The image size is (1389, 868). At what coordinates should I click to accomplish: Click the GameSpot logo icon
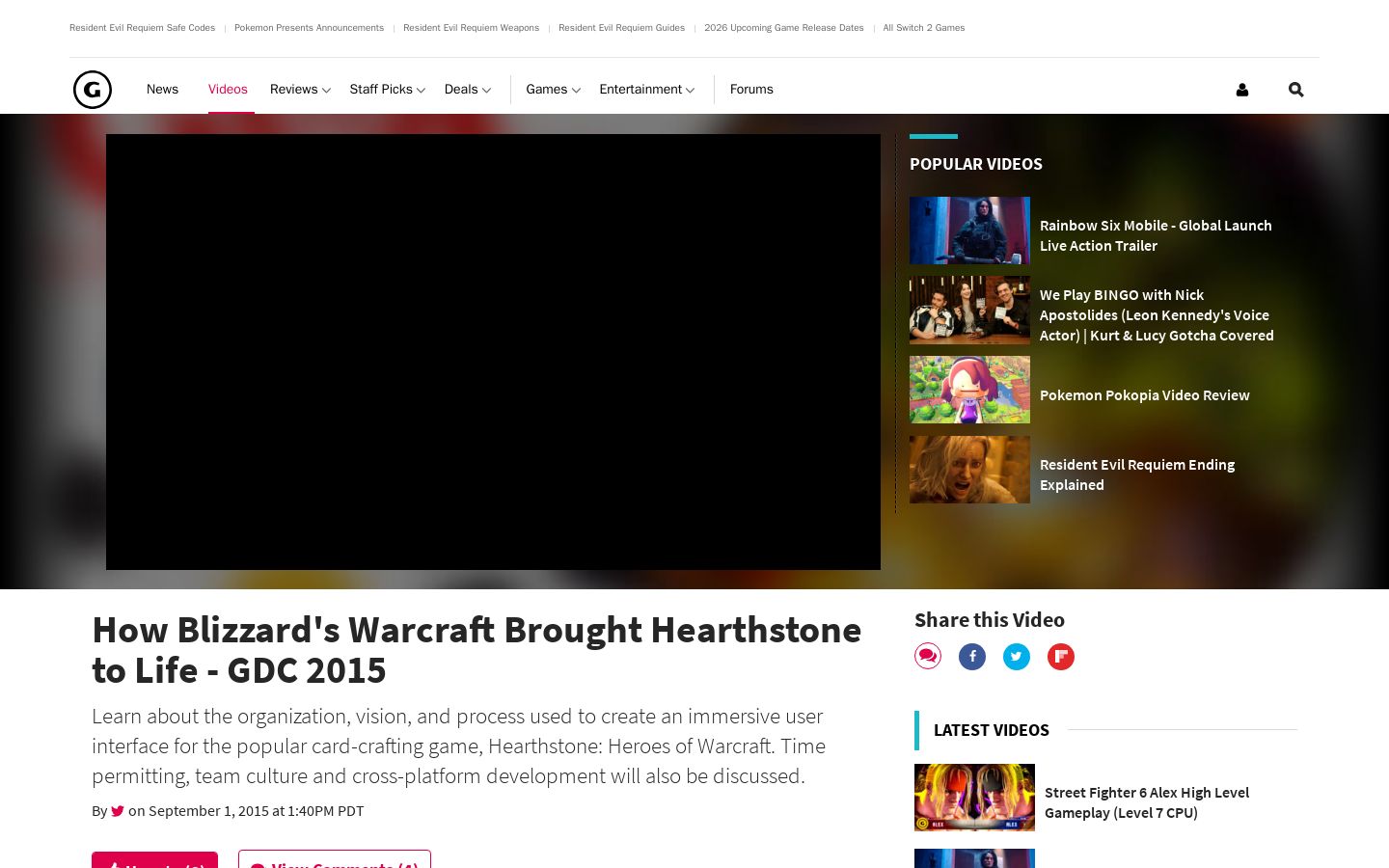click(x=93, y=90)
